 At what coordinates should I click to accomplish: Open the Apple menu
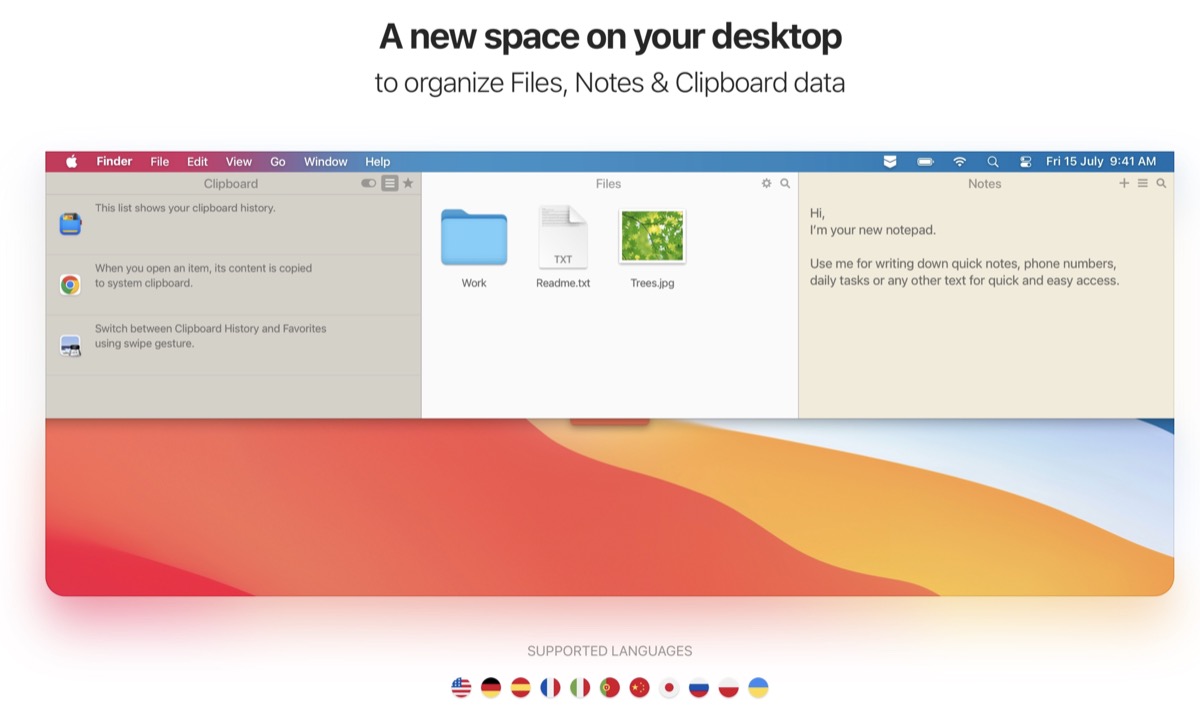[71, 162]
